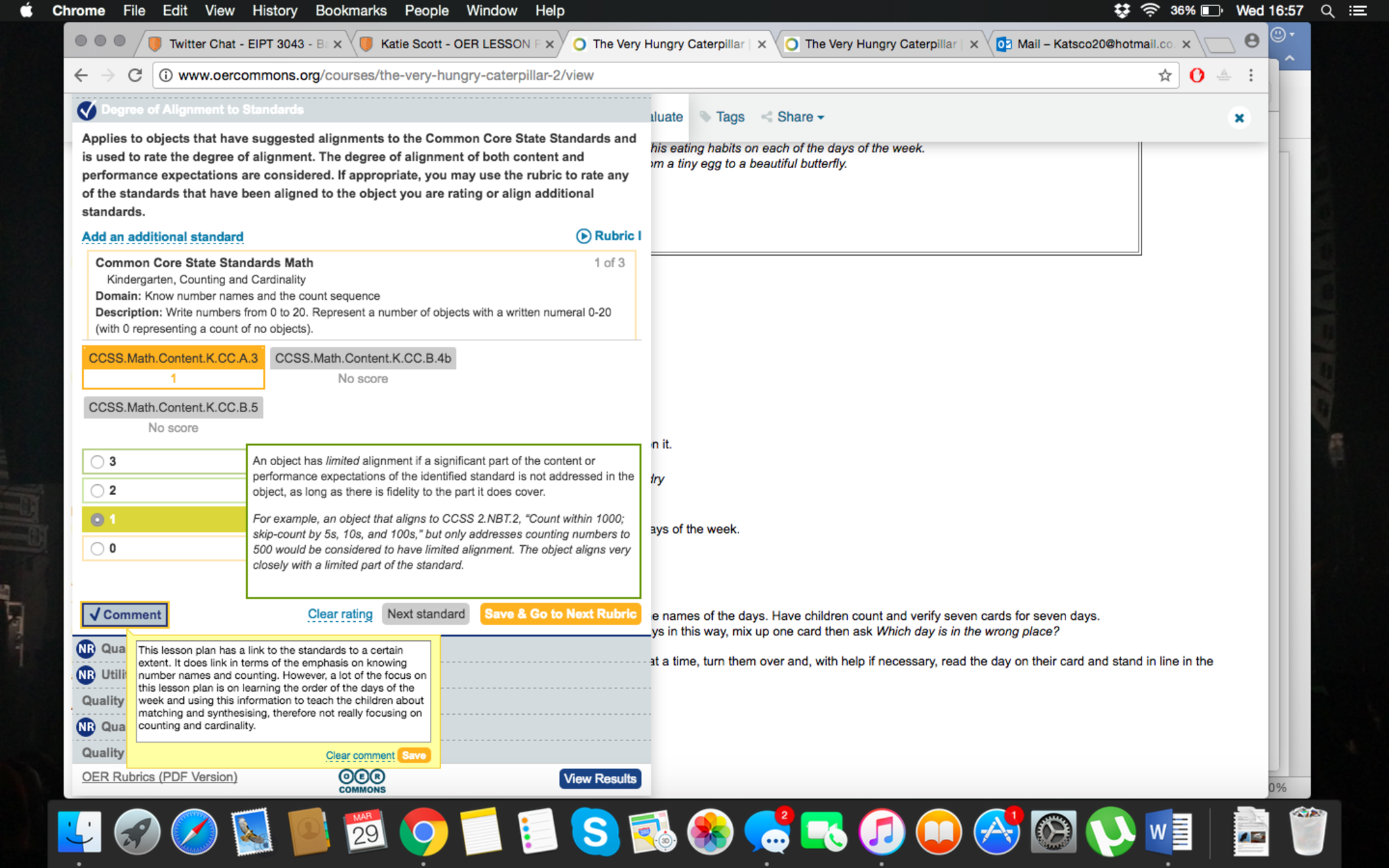Select the CCSS.Math.Content.K.CC.B.4b standard

[363, 359]
